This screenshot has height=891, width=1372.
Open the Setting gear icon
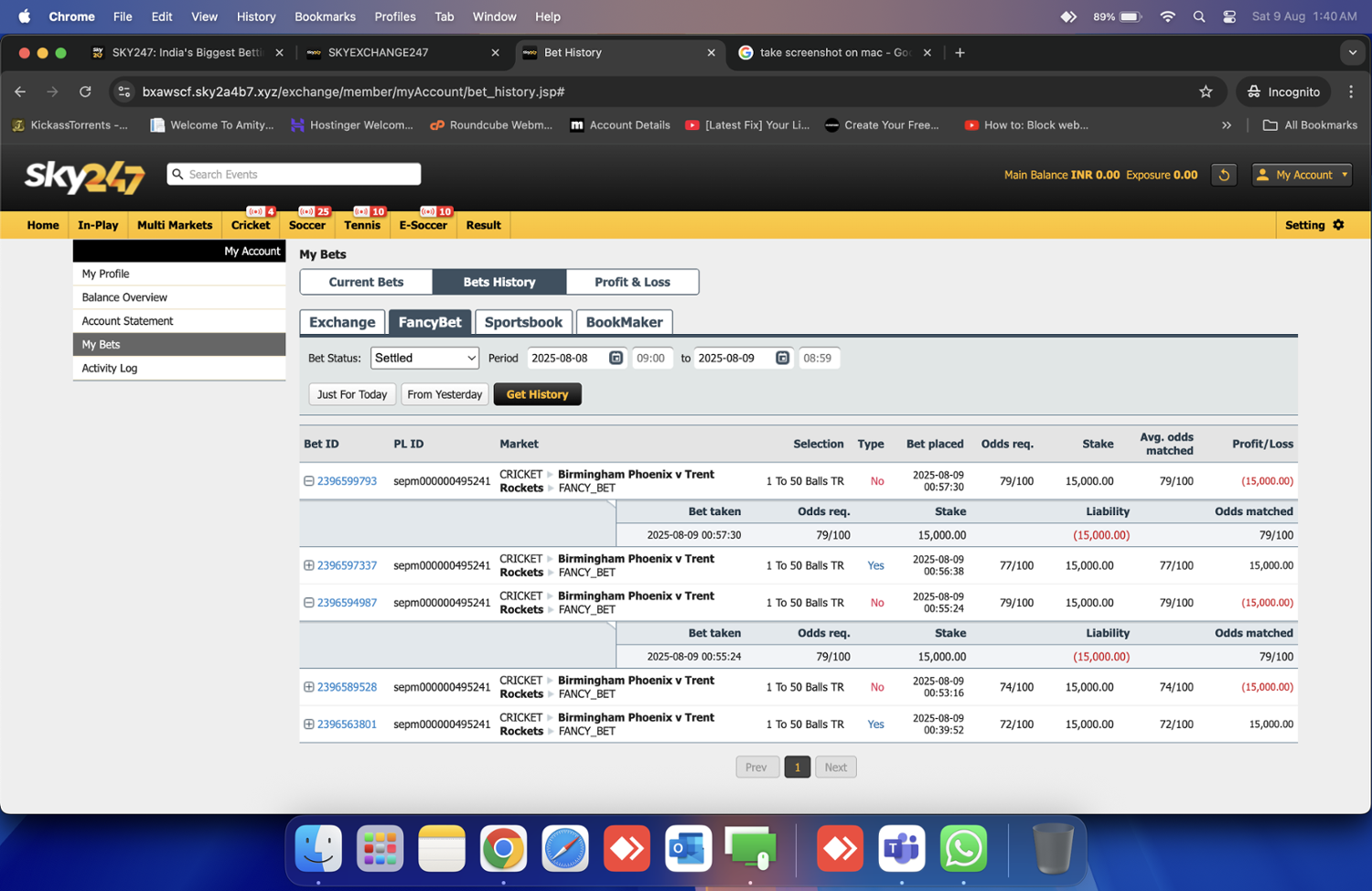click(1338, 225)
